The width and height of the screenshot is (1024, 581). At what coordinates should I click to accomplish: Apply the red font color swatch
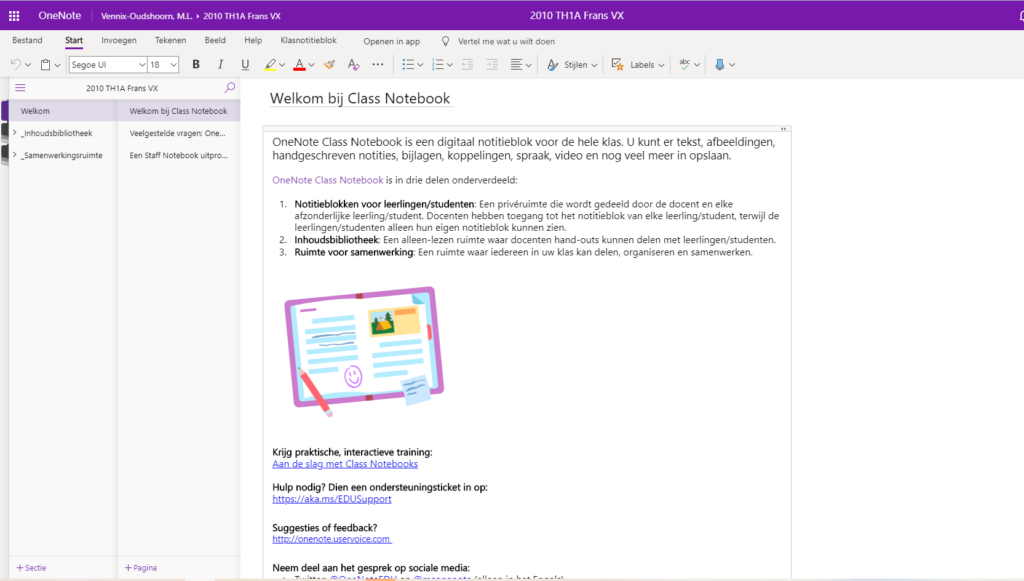[298, 64]
